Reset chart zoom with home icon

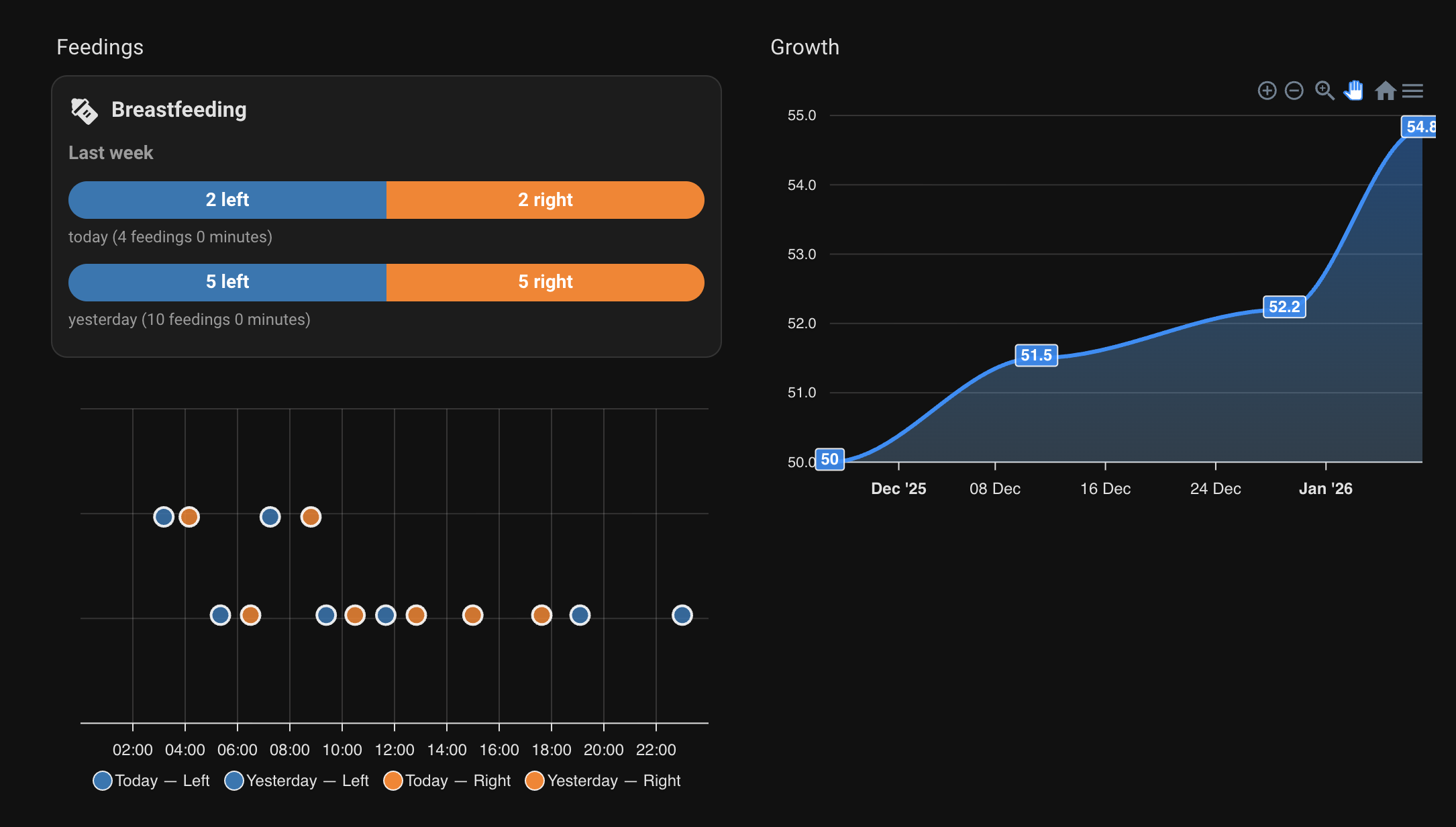pyautogui.click(x=1385, y=91)
